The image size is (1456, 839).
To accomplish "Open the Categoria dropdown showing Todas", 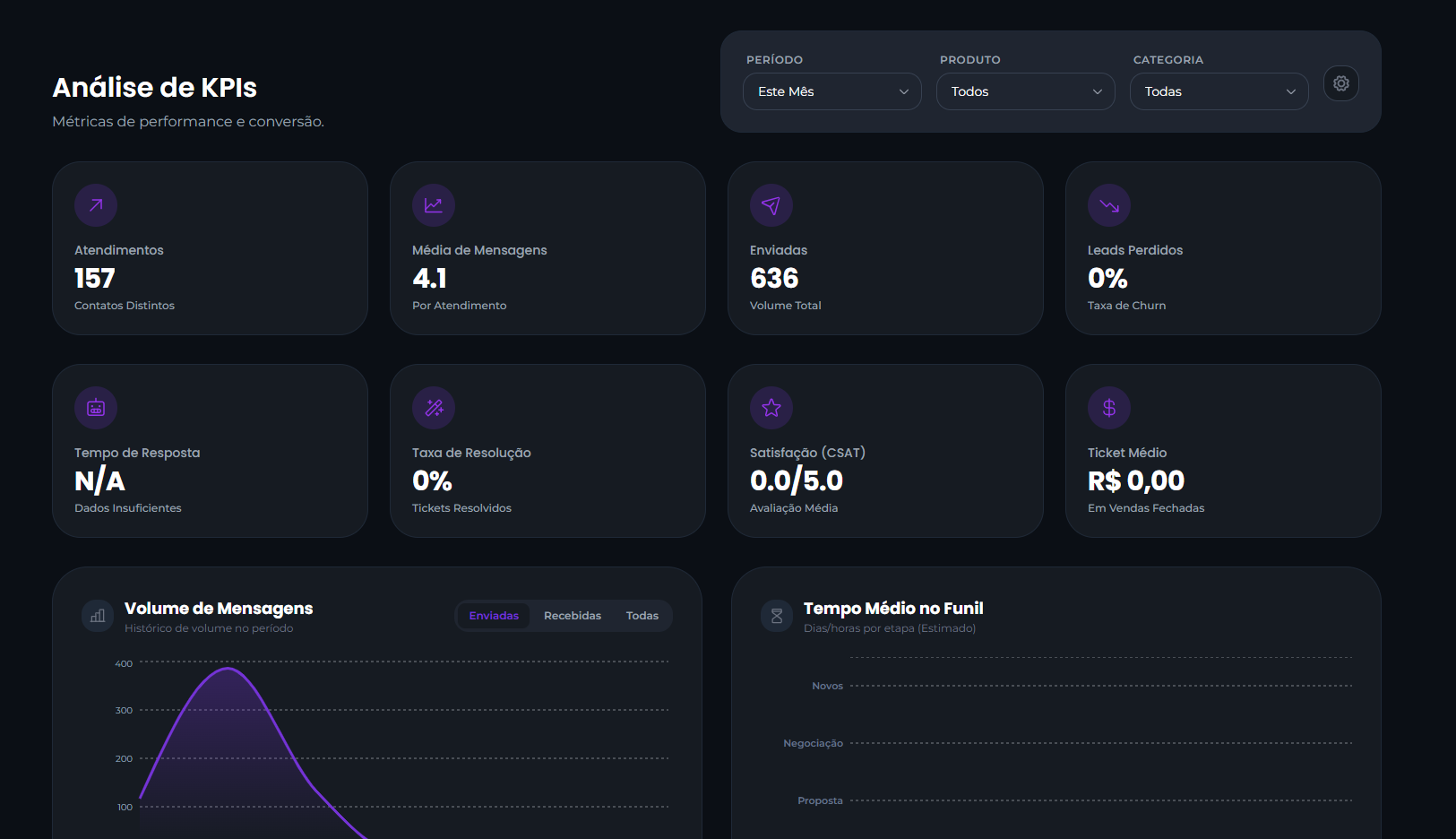I will coord(1219,91).
